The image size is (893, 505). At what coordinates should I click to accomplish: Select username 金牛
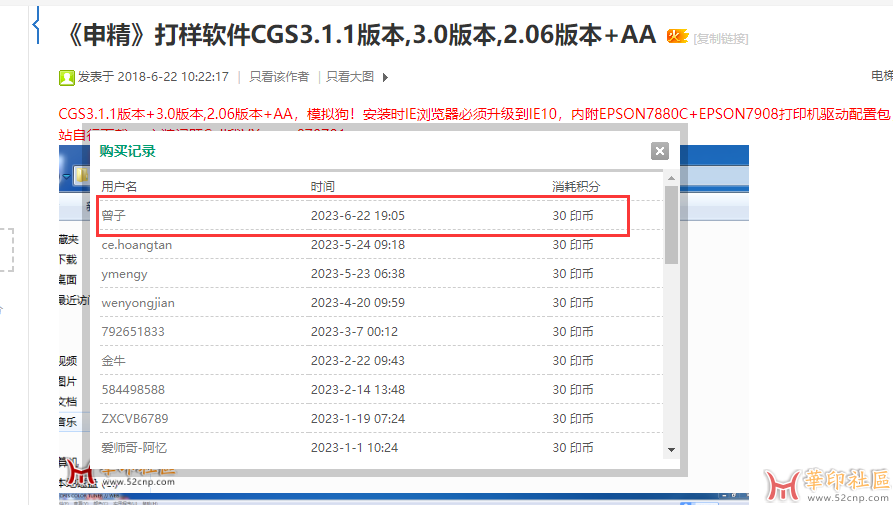(x=113, y=361)
